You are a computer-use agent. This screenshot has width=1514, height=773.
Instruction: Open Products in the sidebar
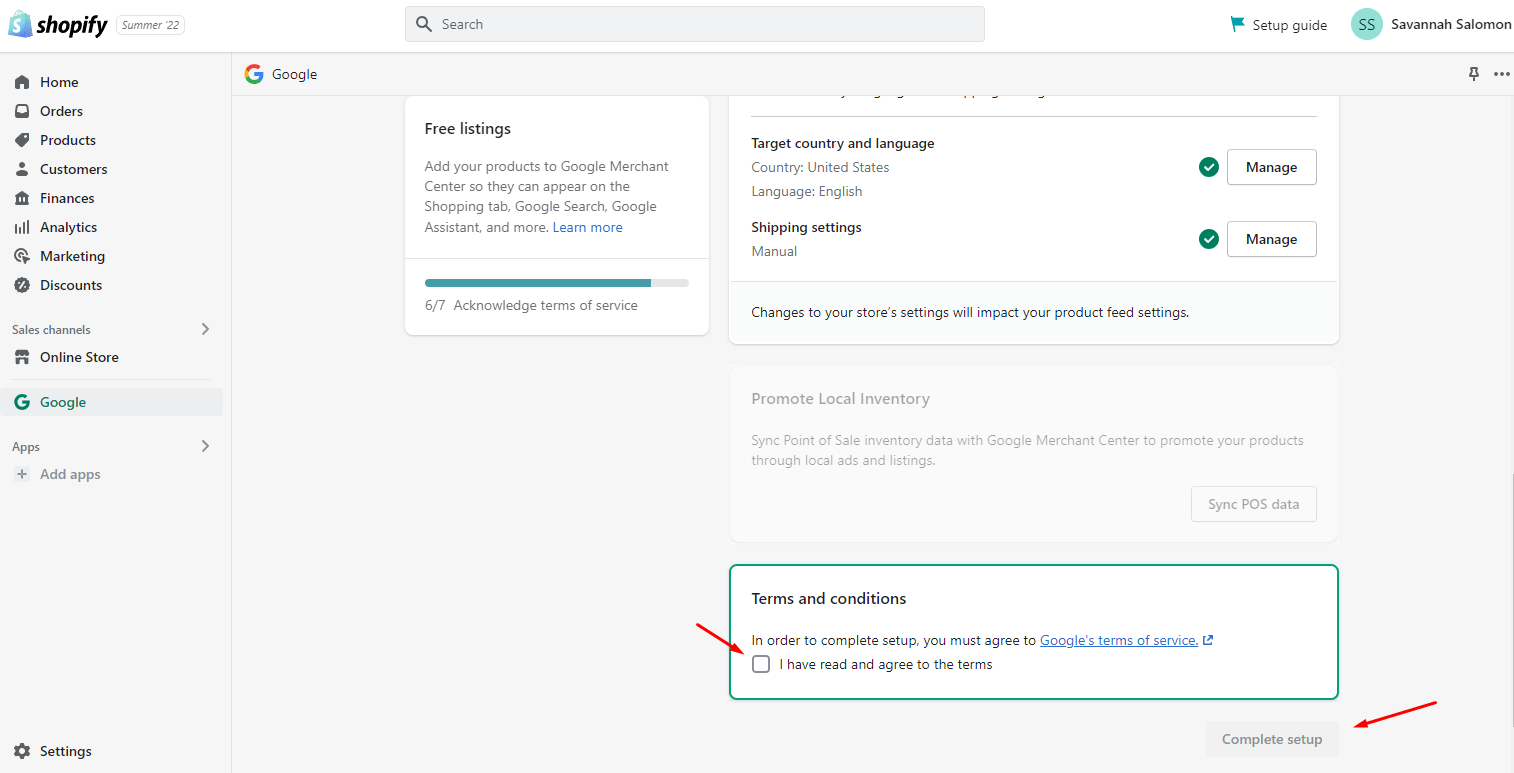68,140
